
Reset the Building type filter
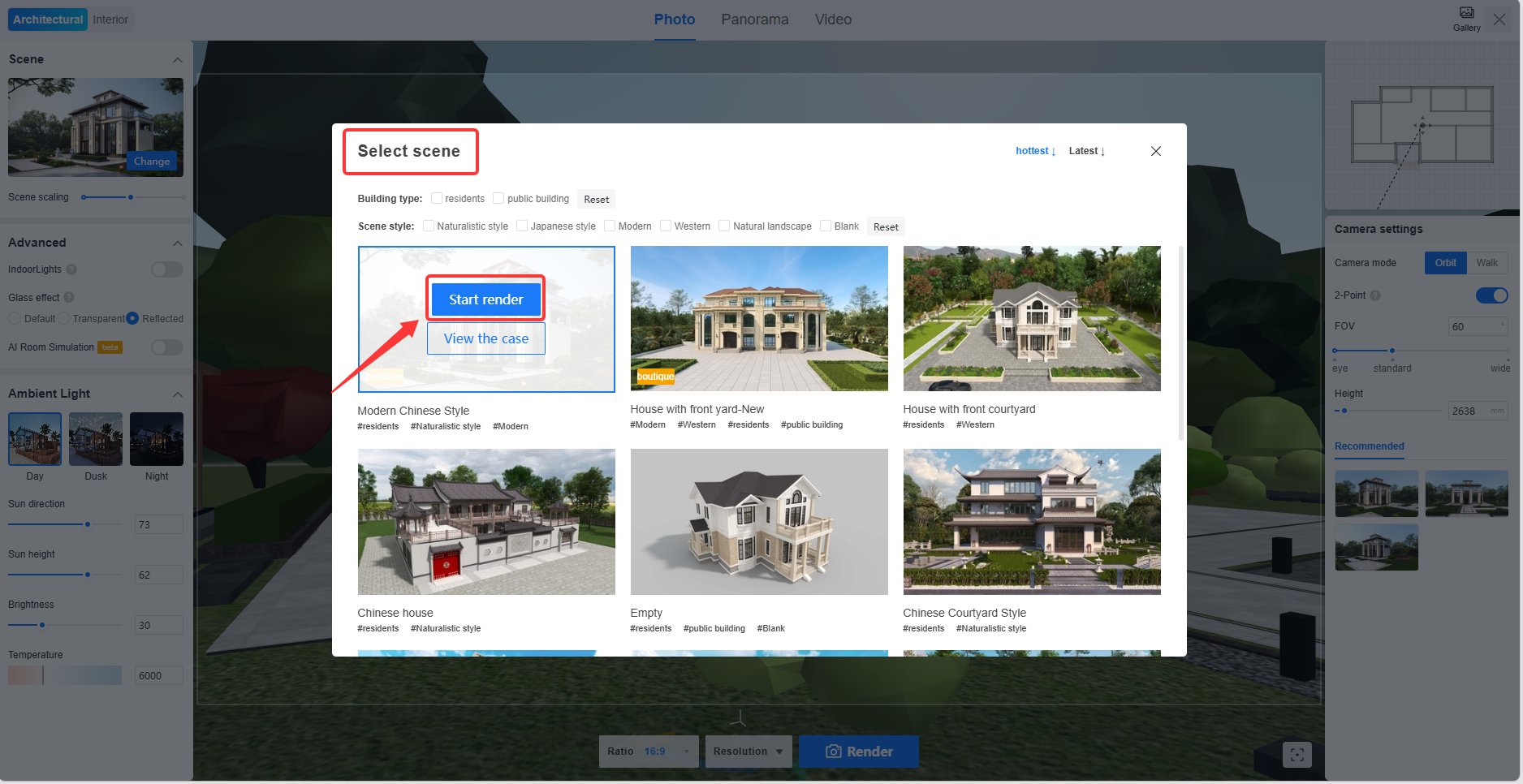[596, 199]
